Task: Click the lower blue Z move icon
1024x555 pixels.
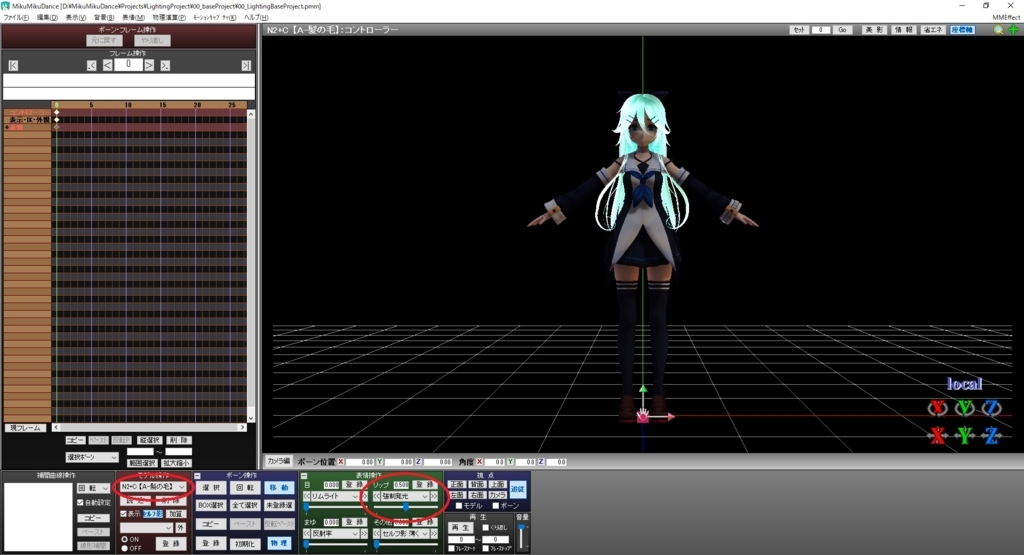Action: point(991,435)
